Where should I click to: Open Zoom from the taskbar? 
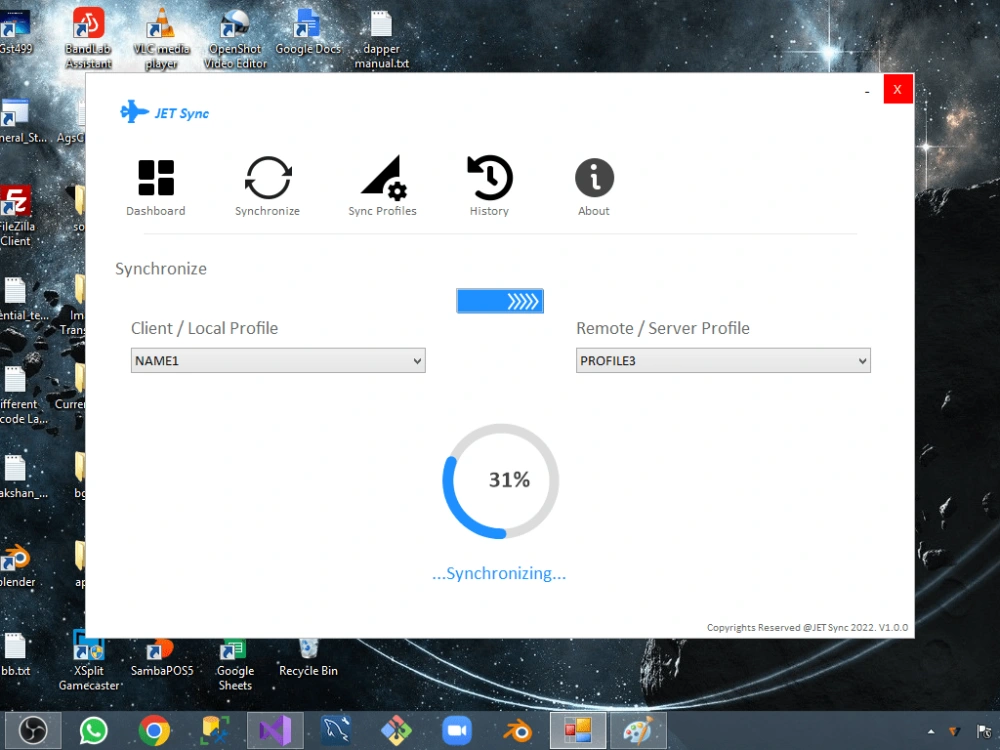point(457,730)
